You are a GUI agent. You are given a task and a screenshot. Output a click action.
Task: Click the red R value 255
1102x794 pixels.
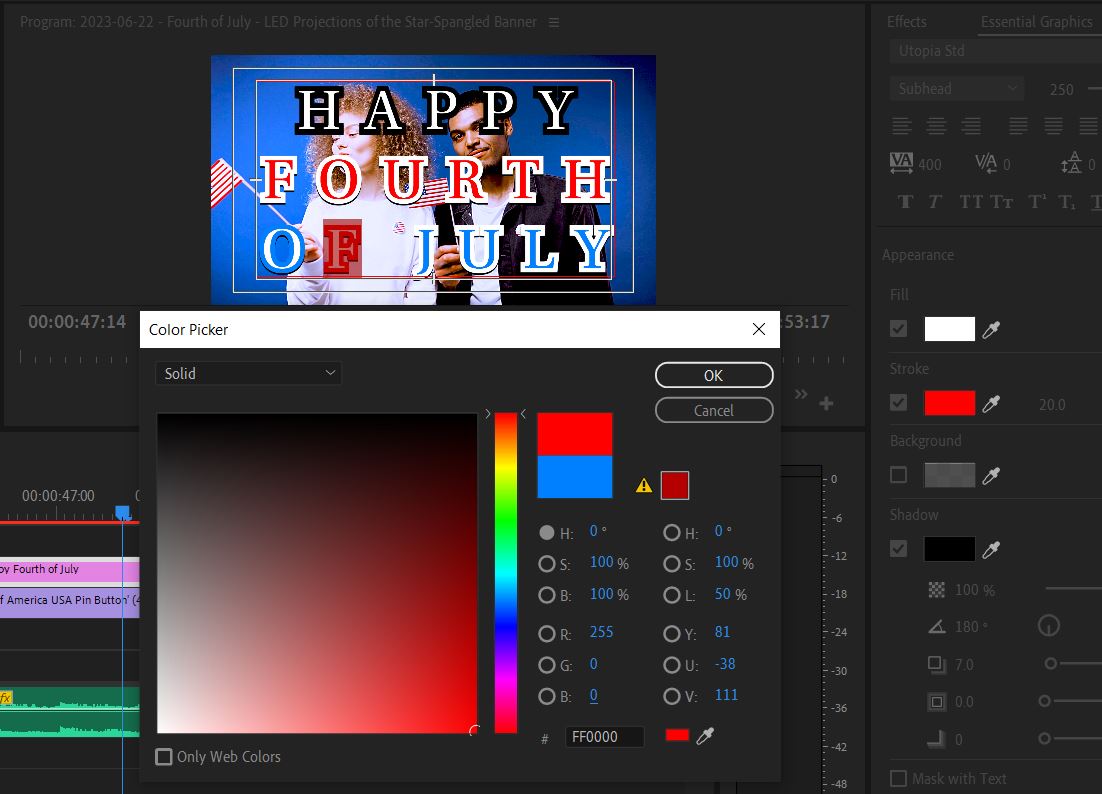click(602, 632)
